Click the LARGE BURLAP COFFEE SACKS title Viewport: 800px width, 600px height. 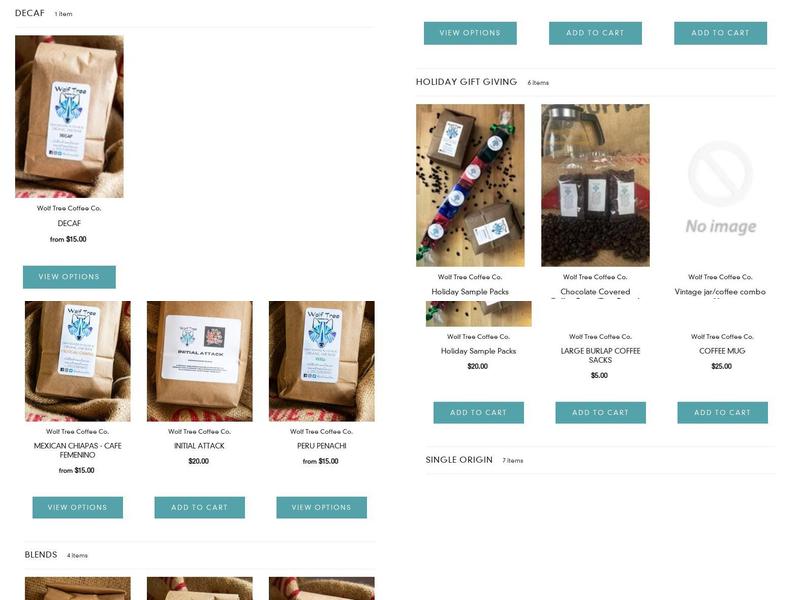(x=601, y=356)
